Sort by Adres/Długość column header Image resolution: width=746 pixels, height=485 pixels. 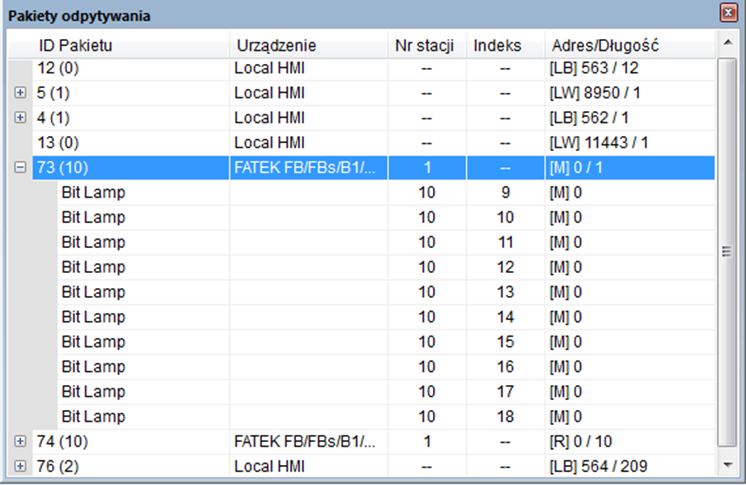pos(629,45)
